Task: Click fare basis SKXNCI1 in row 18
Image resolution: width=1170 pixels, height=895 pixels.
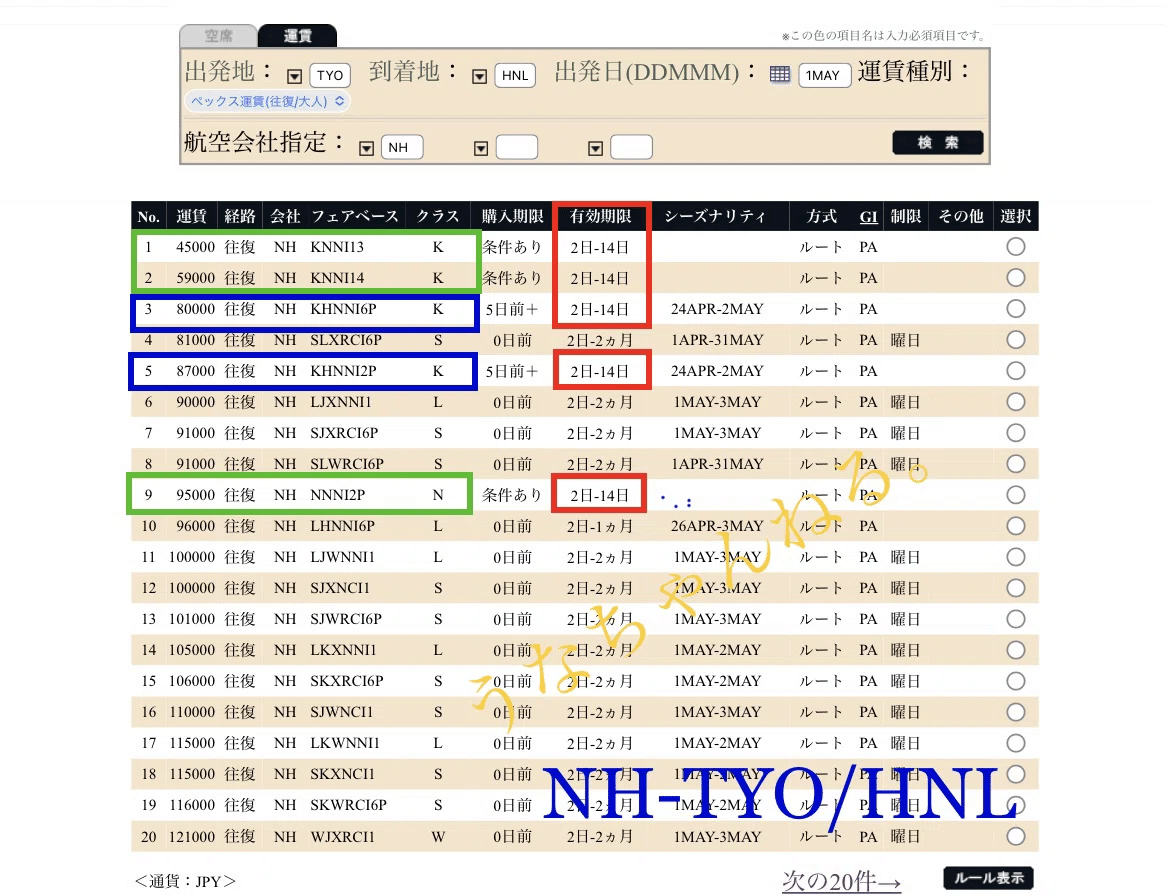Action: click(x=342, y=774)
